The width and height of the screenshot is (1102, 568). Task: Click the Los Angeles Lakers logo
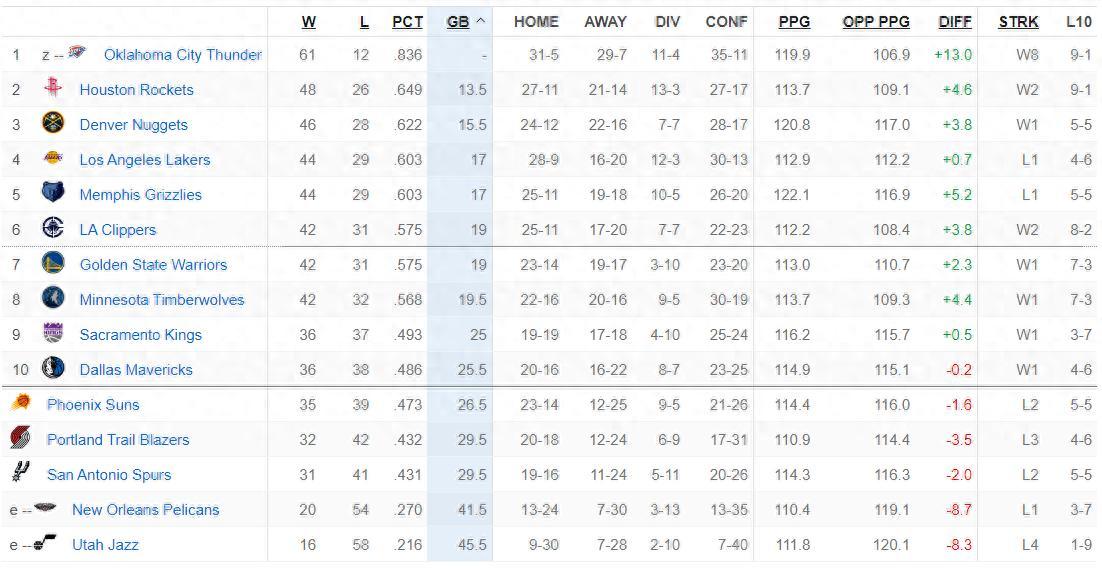pos(53,159)
